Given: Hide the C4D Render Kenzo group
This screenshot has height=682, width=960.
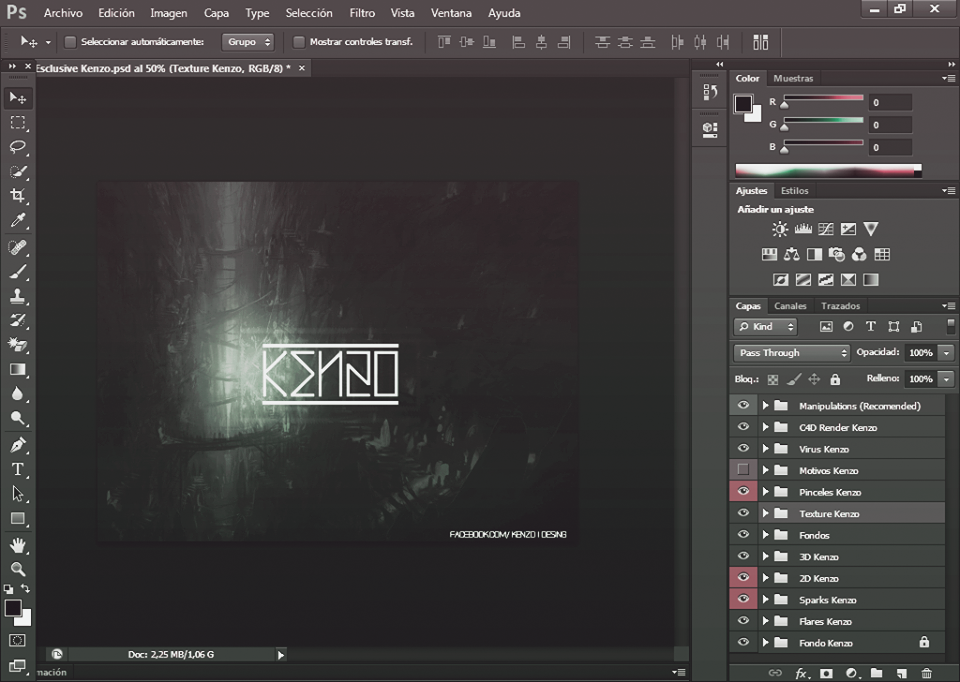Looking at the screenshot, I should tap(743, 427).
